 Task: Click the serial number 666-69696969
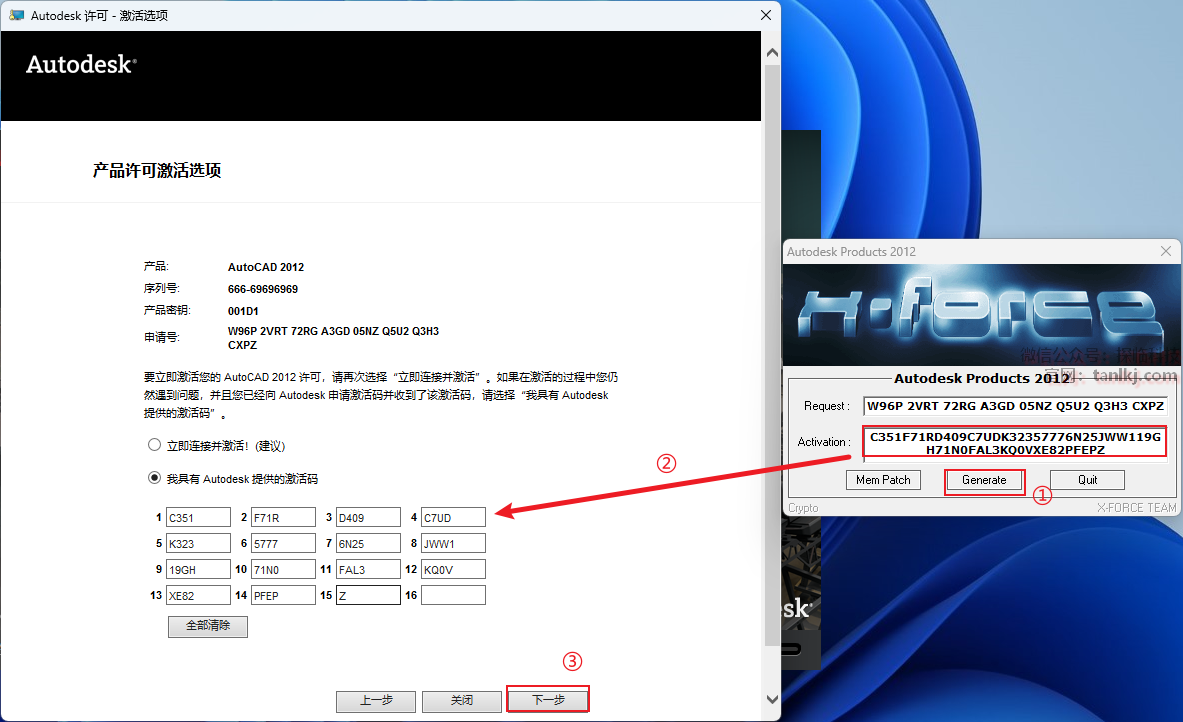point(263,289)
